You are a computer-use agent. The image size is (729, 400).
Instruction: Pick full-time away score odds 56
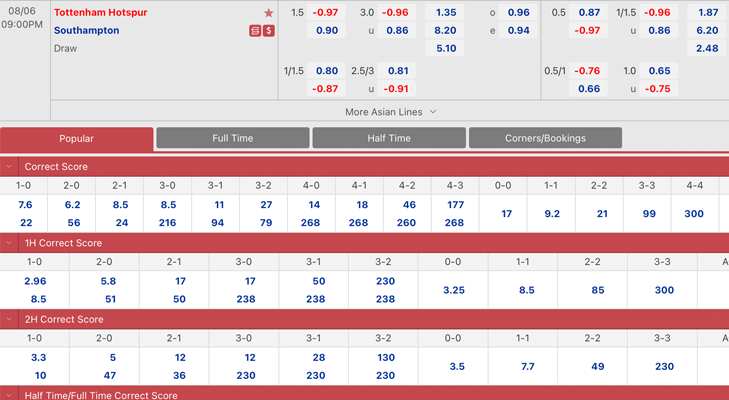73,223
